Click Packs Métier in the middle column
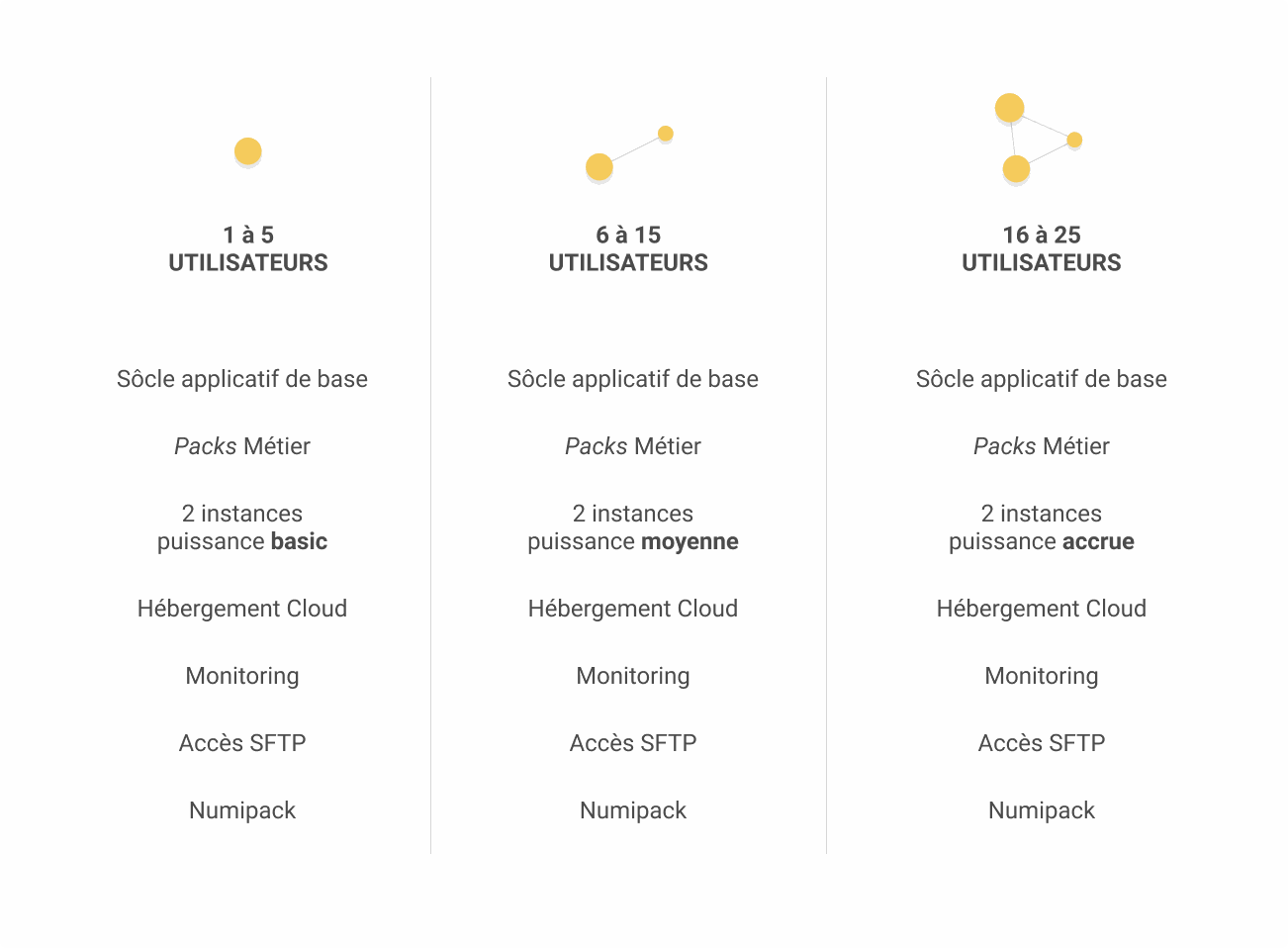1288x948 pixels. click(x=633, y=446)
